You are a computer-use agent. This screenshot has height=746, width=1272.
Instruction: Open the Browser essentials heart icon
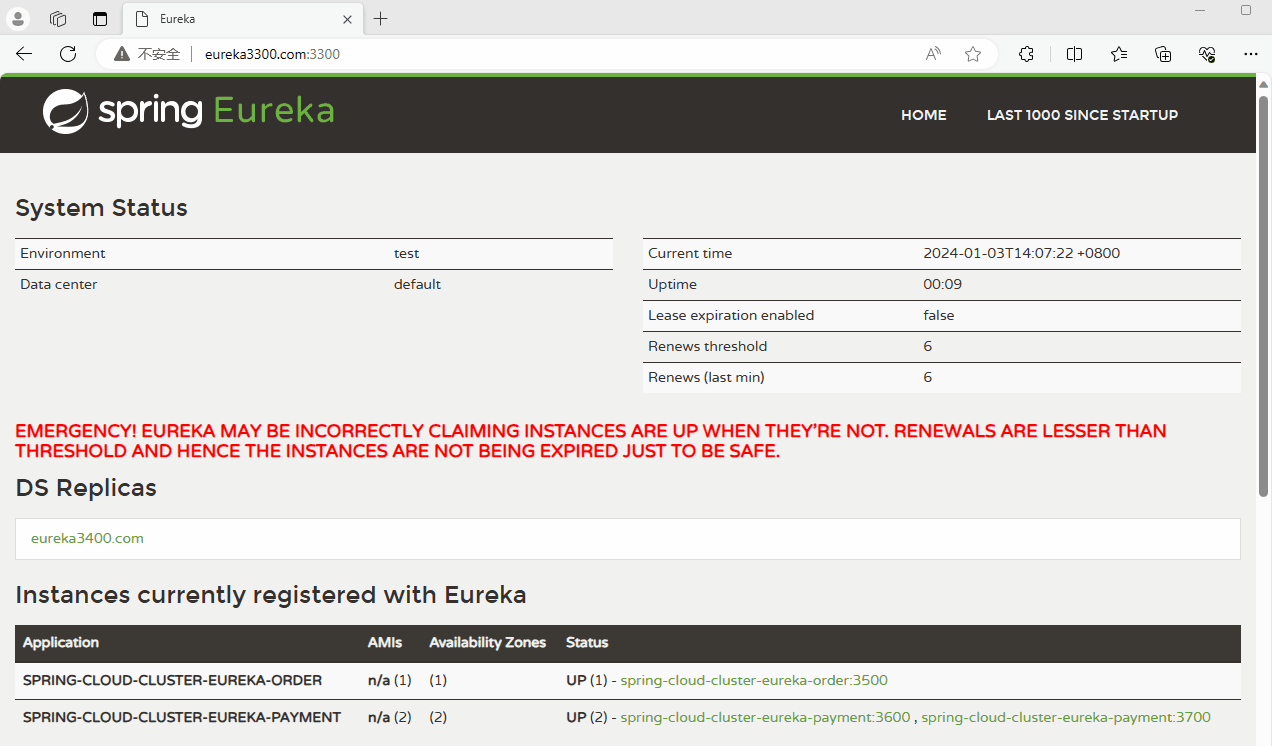[1207, 54]
